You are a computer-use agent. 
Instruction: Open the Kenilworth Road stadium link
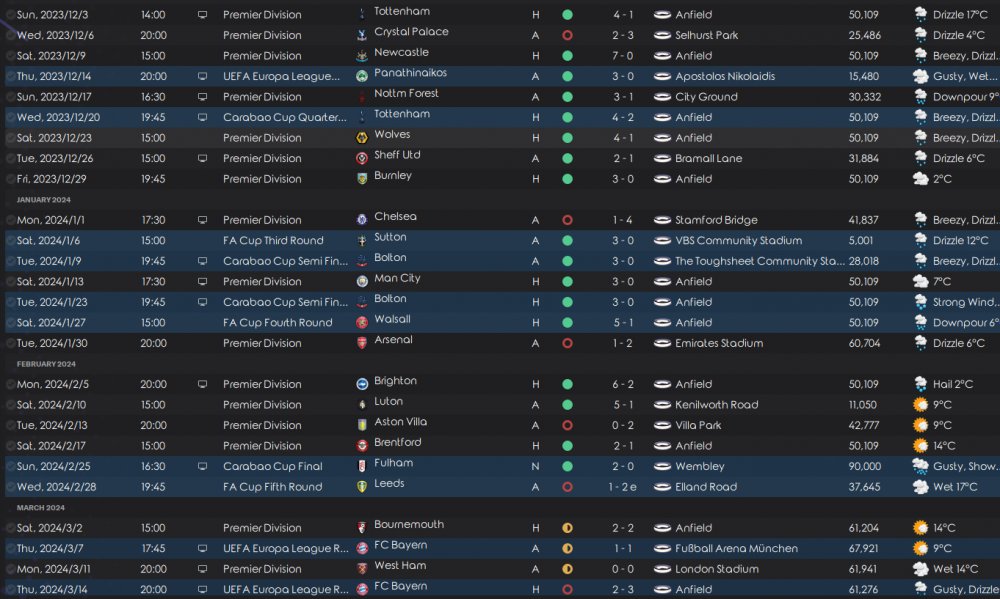pyautogui.click(x=717, y=404)
